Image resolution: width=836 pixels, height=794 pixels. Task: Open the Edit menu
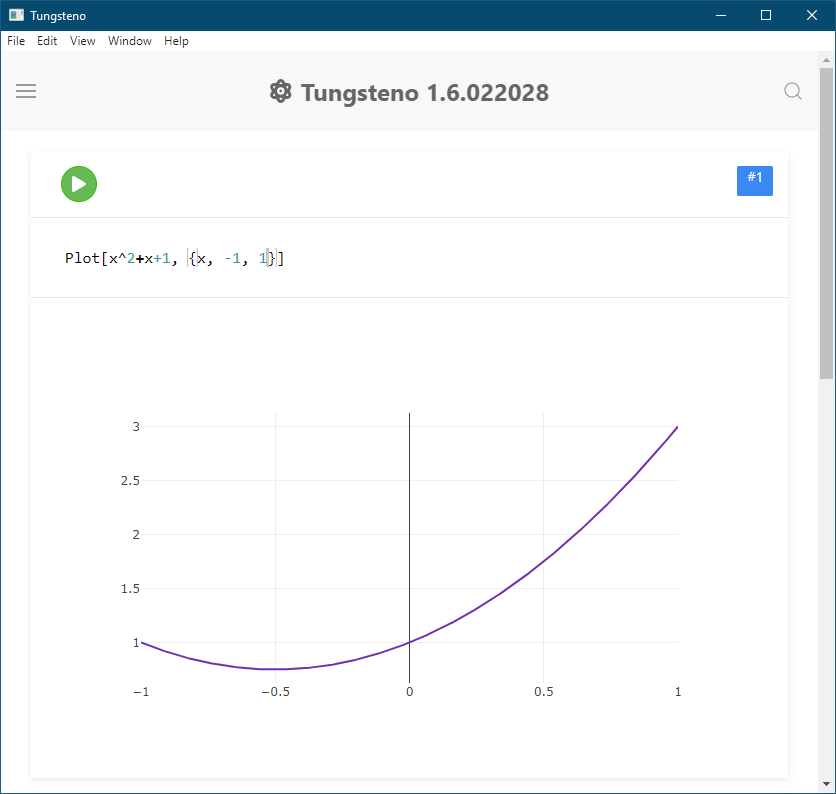(x=47, y=41)
